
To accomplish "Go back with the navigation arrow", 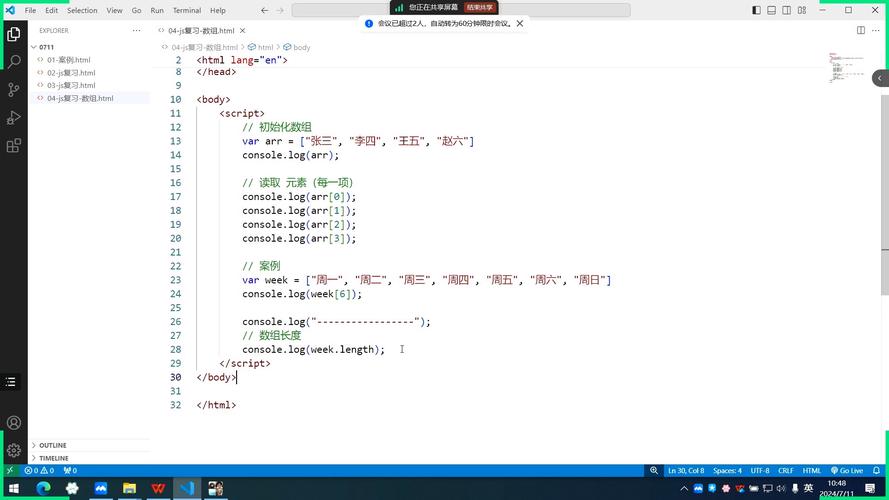I will click(265, 10).
